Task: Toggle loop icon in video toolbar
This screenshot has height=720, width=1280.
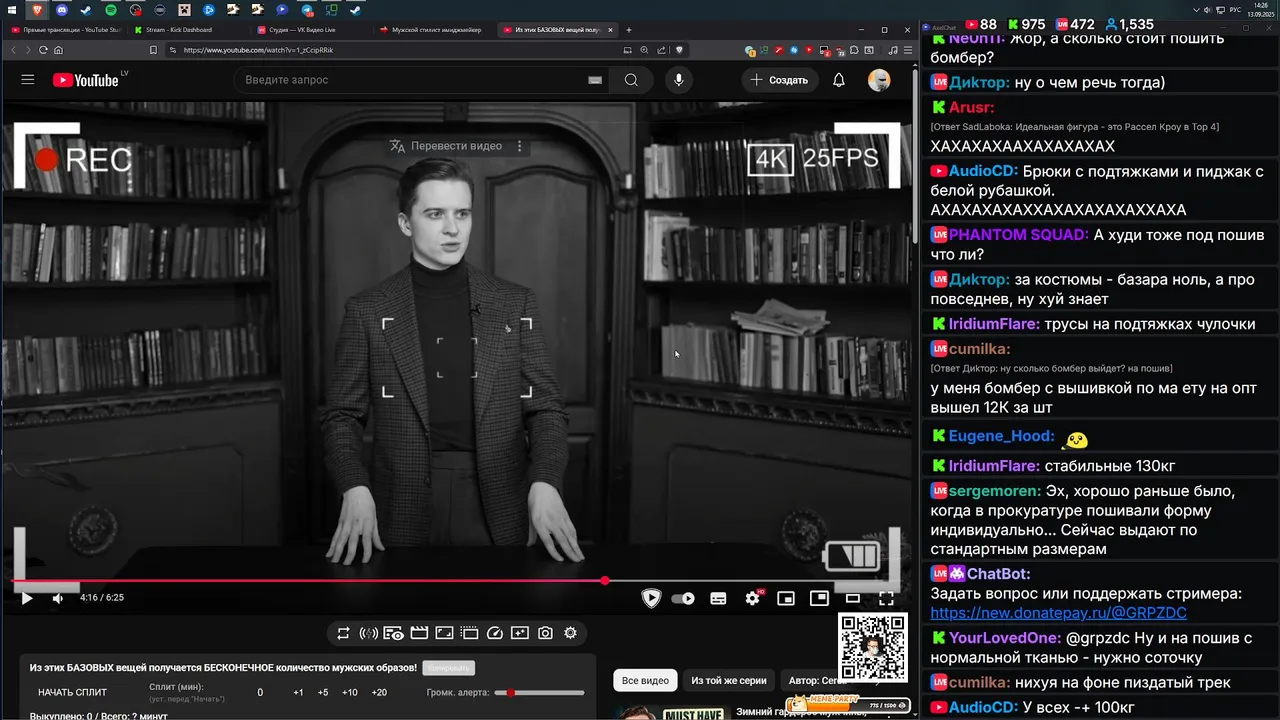Action: pos(343,633)
